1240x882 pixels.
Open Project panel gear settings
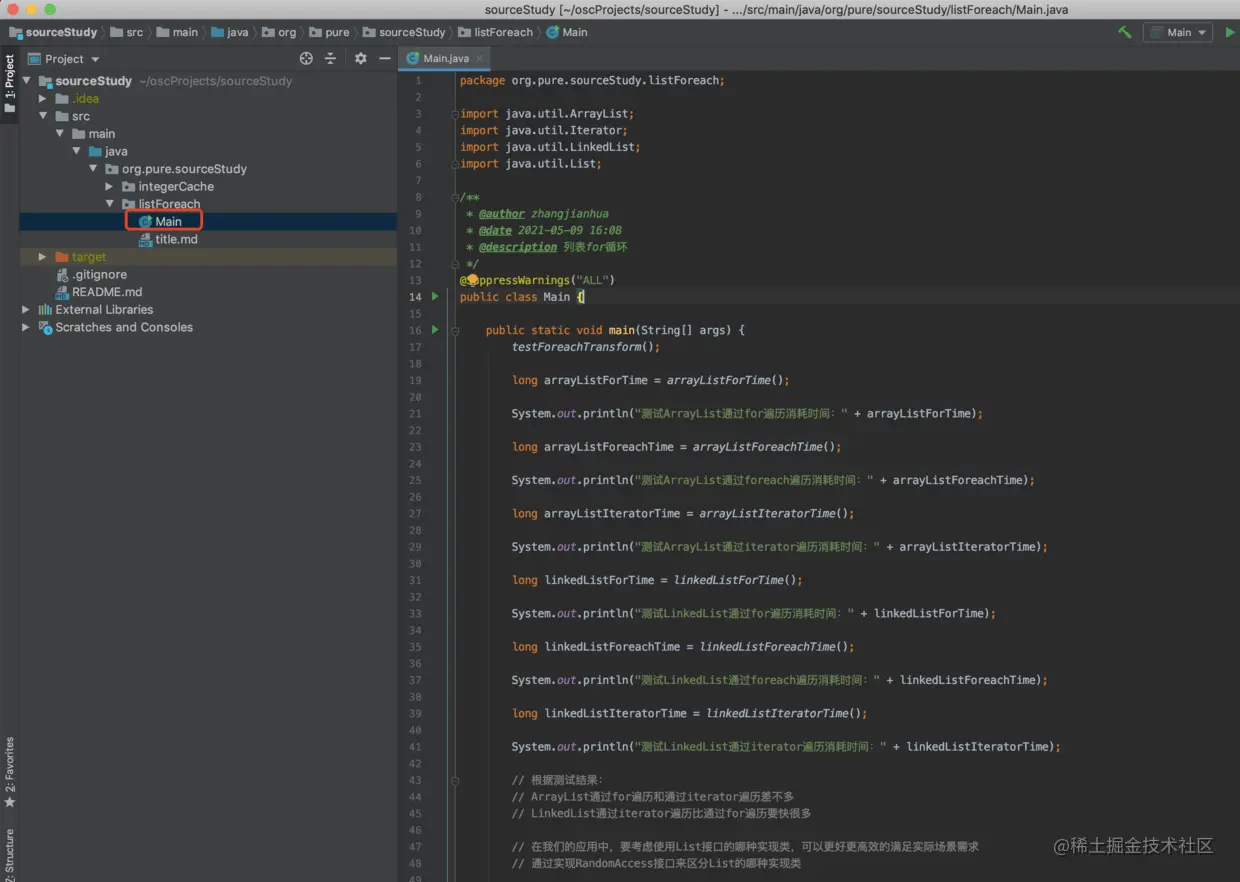click(x=361, y=59)
